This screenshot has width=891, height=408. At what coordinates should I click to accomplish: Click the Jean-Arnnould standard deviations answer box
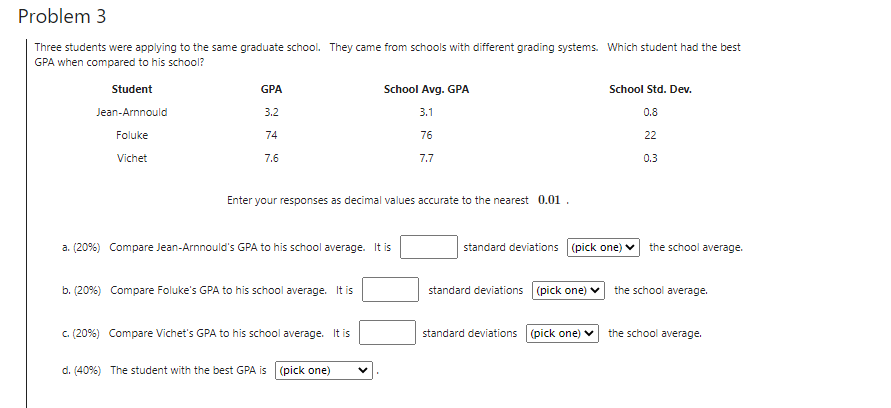point(428,247)
